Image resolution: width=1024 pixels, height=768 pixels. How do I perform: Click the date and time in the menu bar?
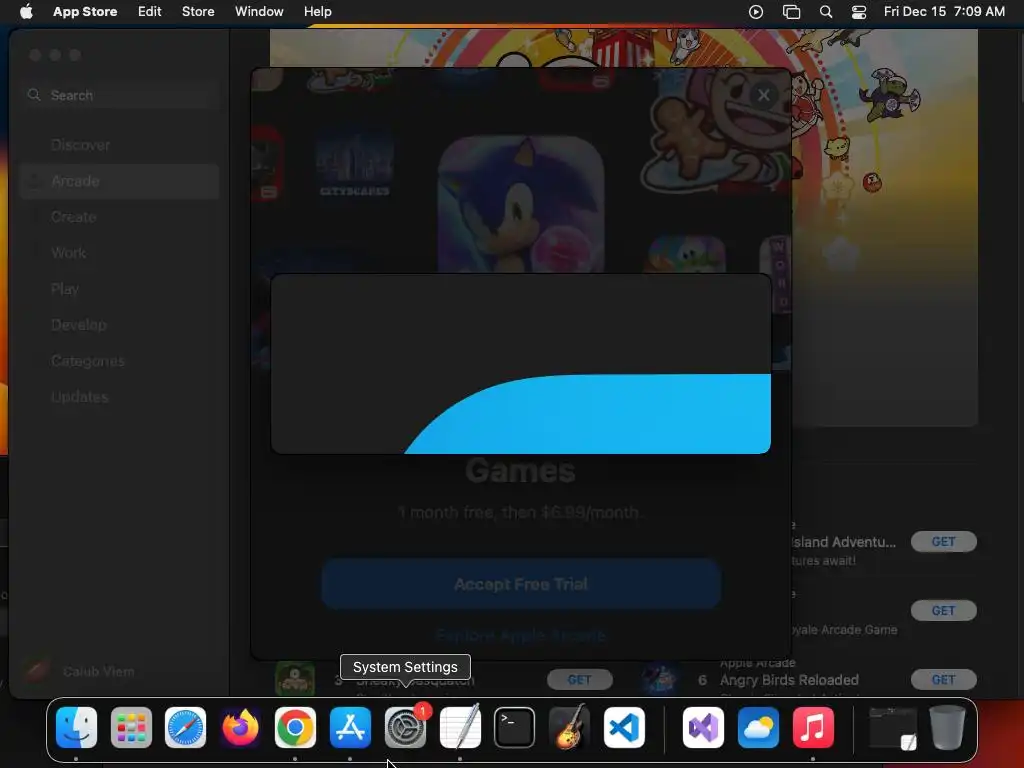pos(944,11)
